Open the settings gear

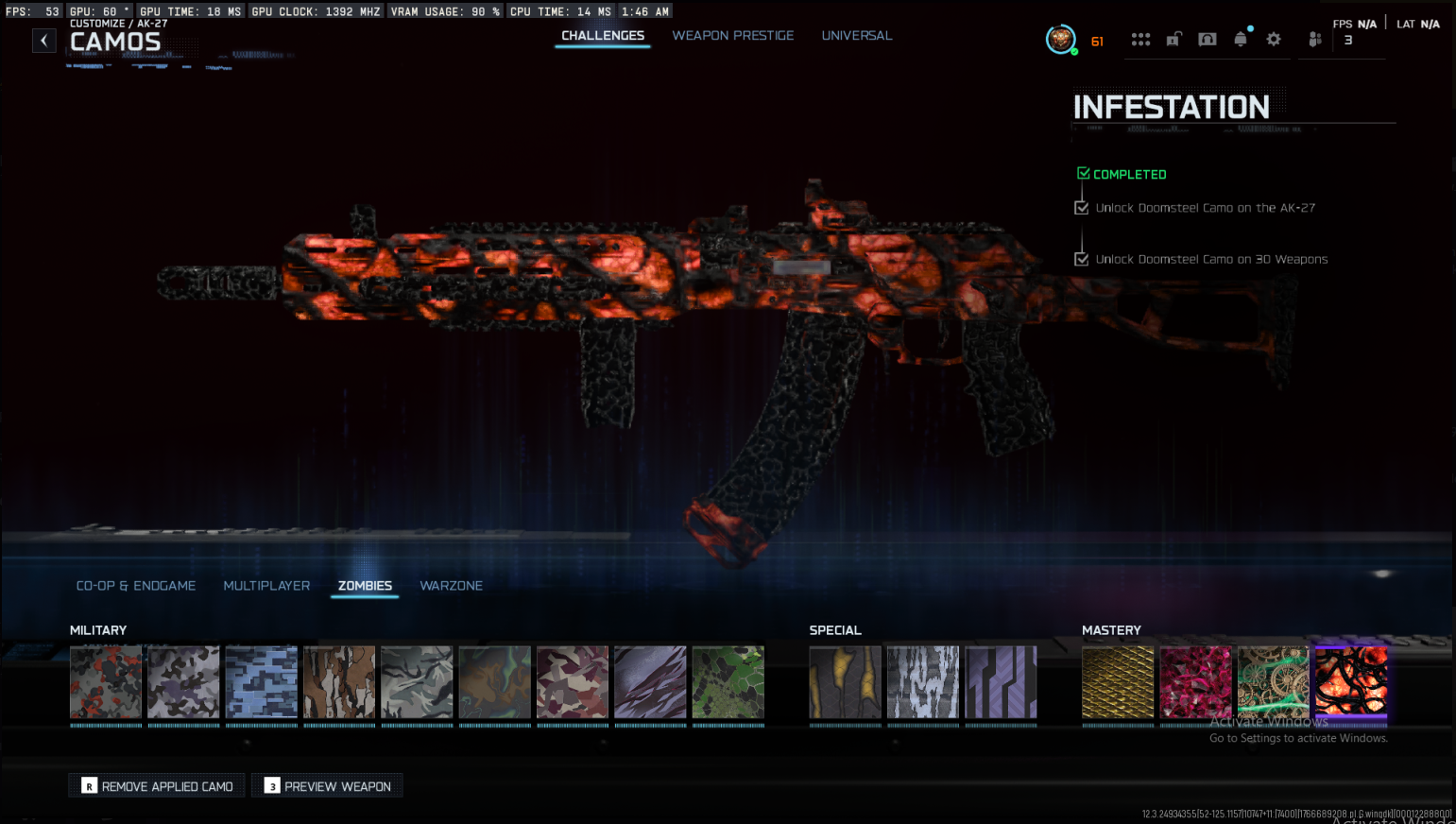pos(1274,40)
